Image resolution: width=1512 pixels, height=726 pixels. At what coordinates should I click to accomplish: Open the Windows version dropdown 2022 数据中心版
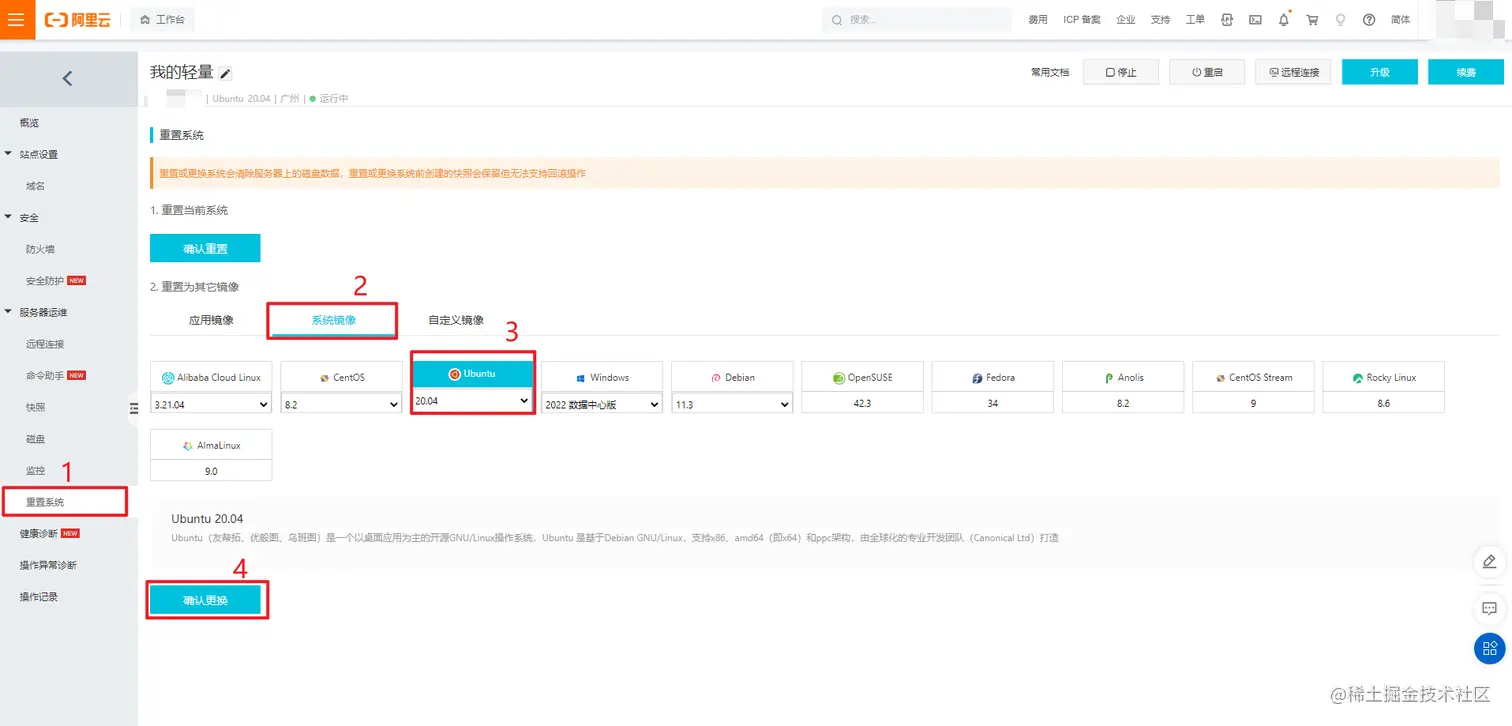tap(602, 404)
